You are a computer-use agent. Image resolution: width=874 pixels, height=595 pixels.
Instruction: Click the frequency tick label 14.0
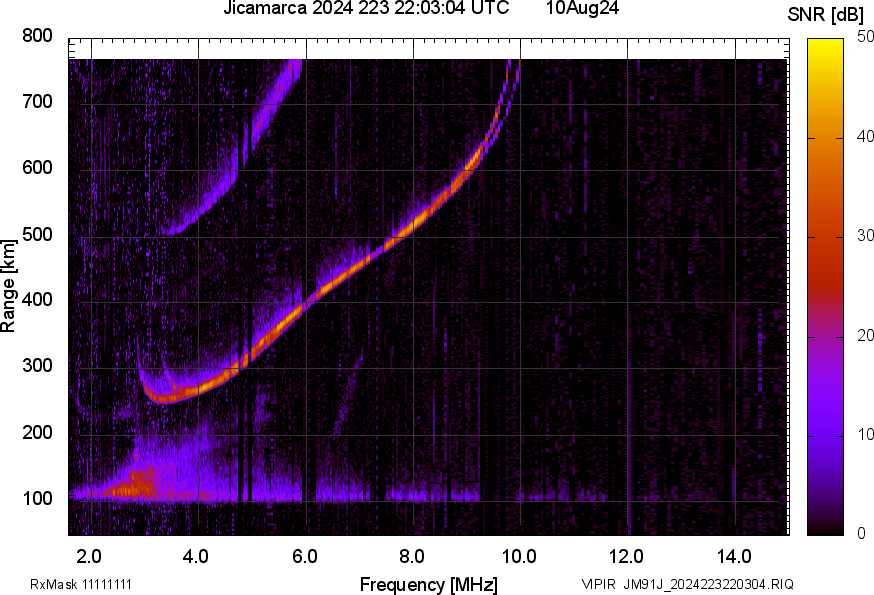click(x=734, y=556)
